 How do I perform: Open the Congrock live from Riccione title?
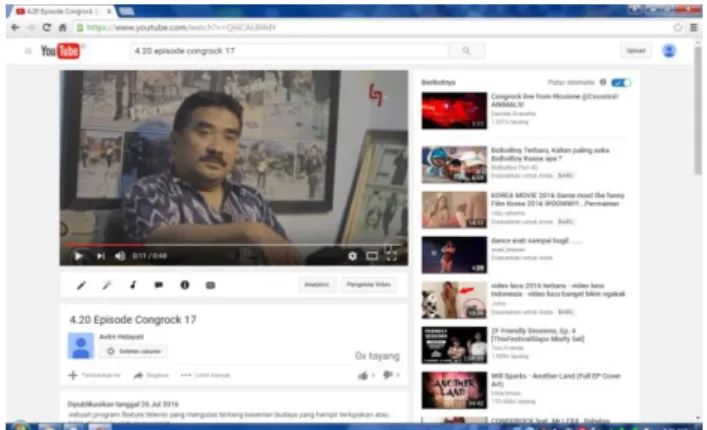[x=555, y=100]
